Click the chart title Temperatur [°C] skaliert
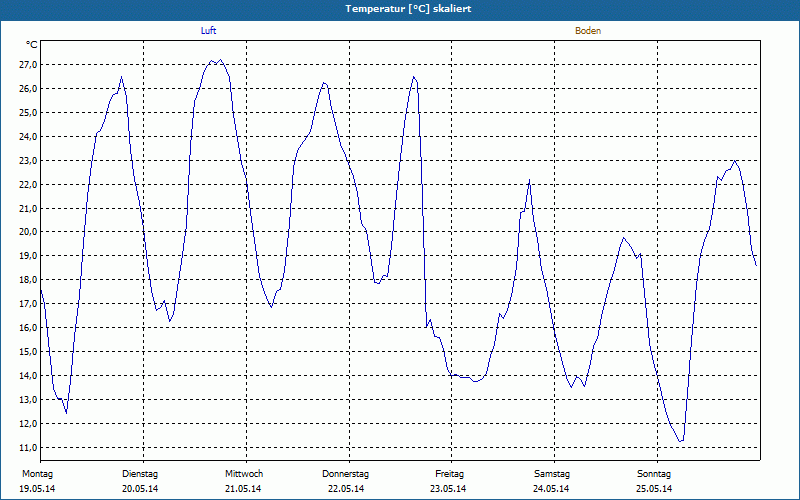 pos(408,9)
